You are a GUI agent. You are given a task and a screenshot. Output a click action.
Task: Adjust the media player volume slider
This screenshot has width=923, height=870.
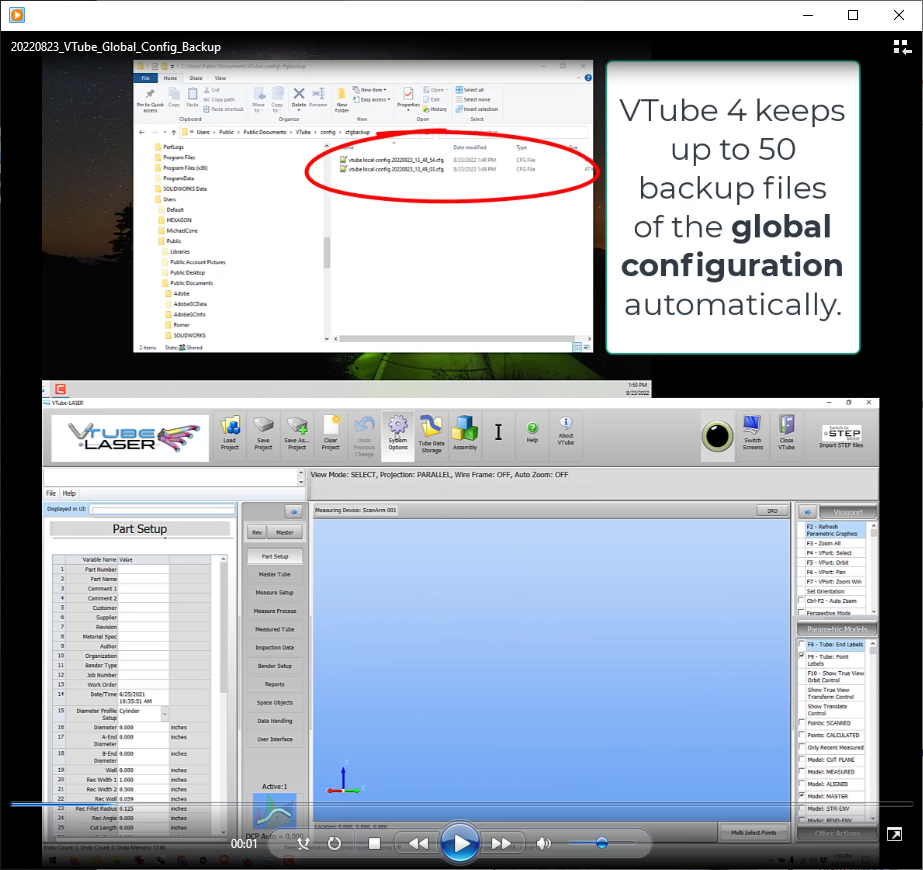(602, 843)
